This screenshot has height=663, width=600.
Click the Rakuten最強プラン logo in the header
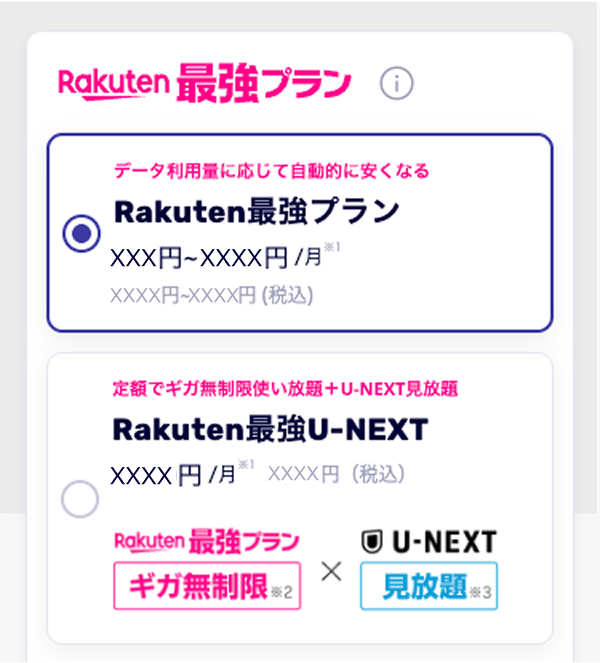point(205,84)
